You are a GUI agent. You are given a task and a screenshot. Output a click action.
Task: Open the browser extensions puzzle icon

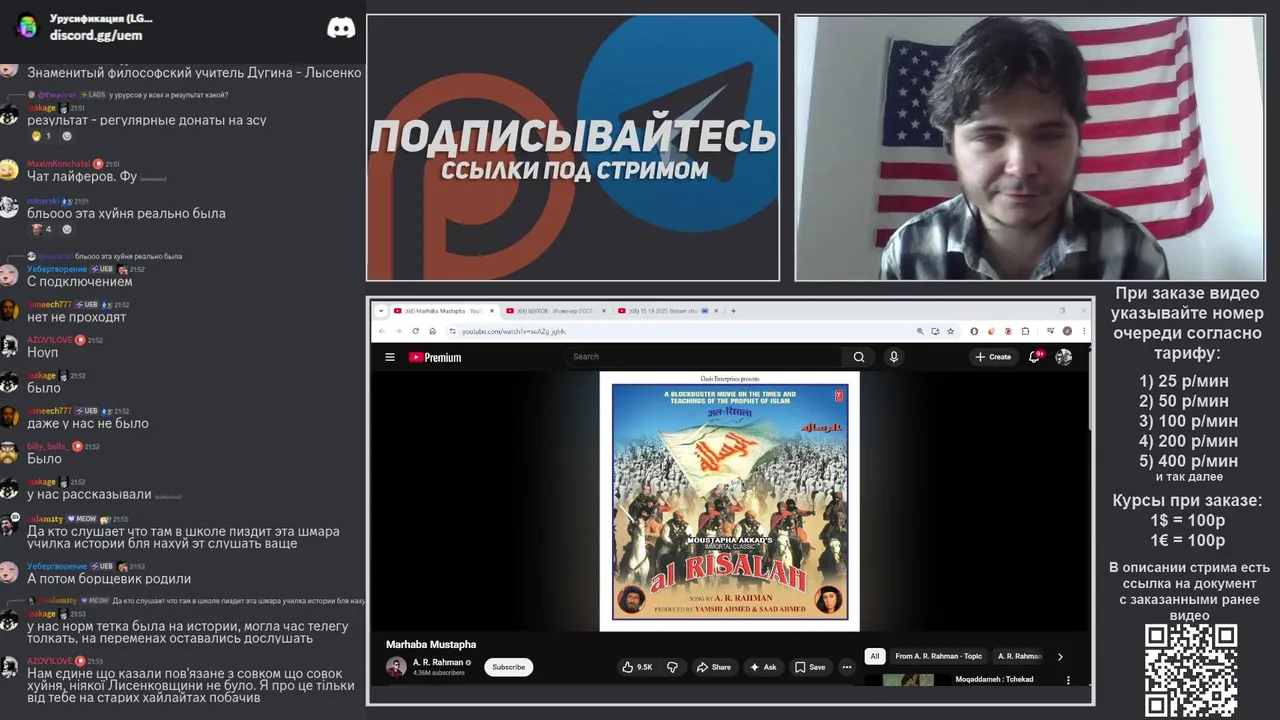tap(1025, 331)
